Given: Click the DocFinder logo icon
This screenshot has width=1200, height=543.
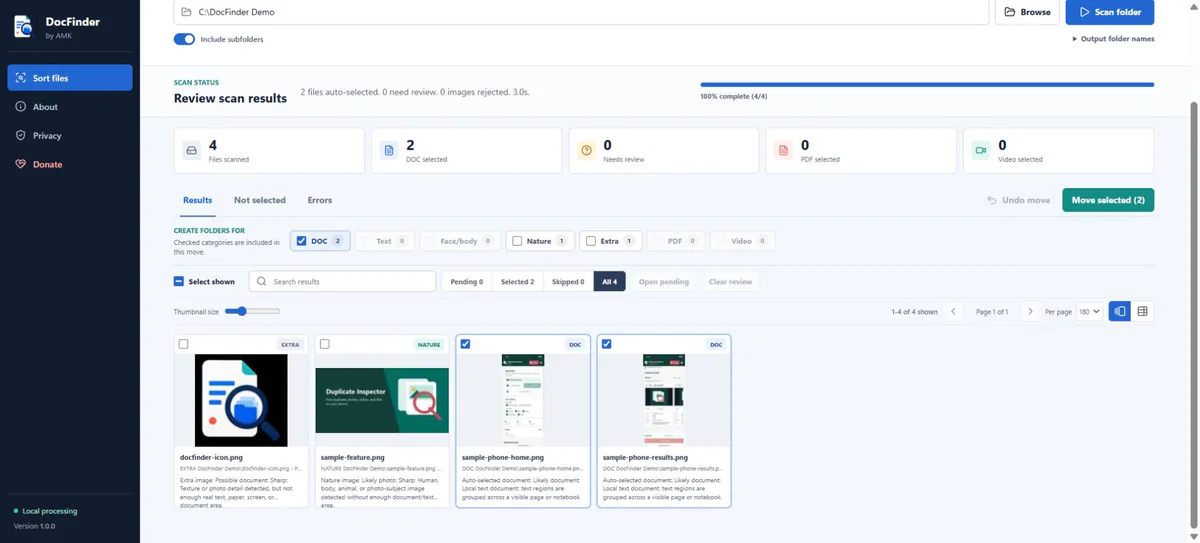Looking at the screenshot, I should 23,27.
